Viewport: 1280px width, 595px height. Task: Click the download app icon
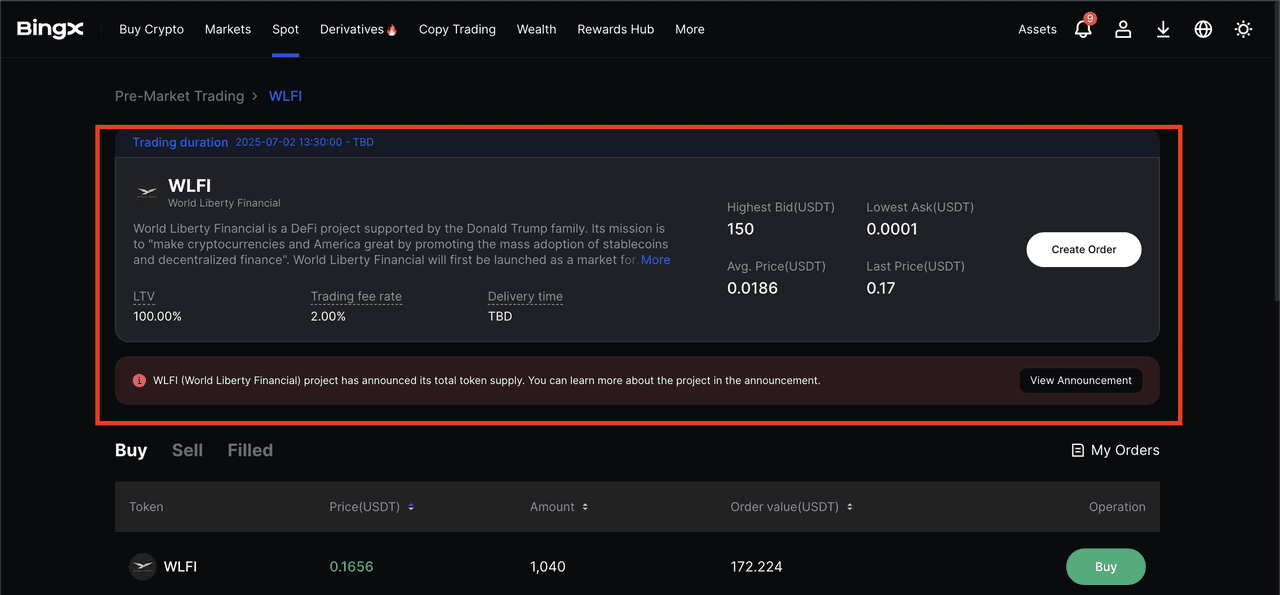[1163, 29]
